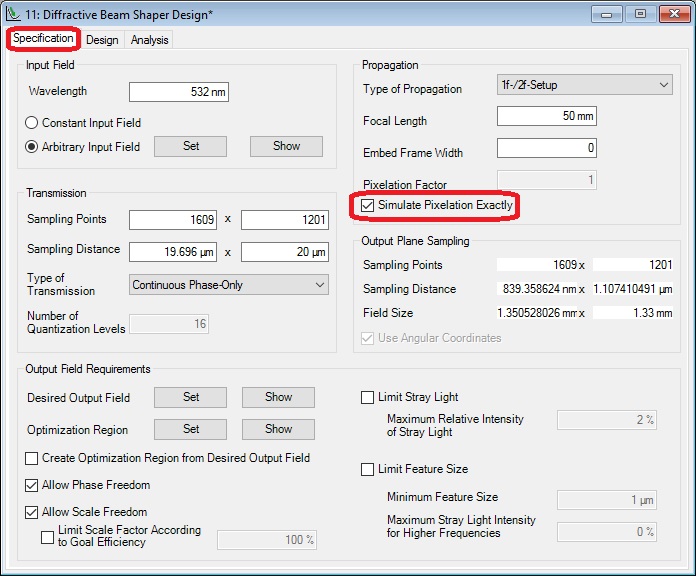Enable Limit Stray Light
Screen dimensions: 696x576
[368, 397]
